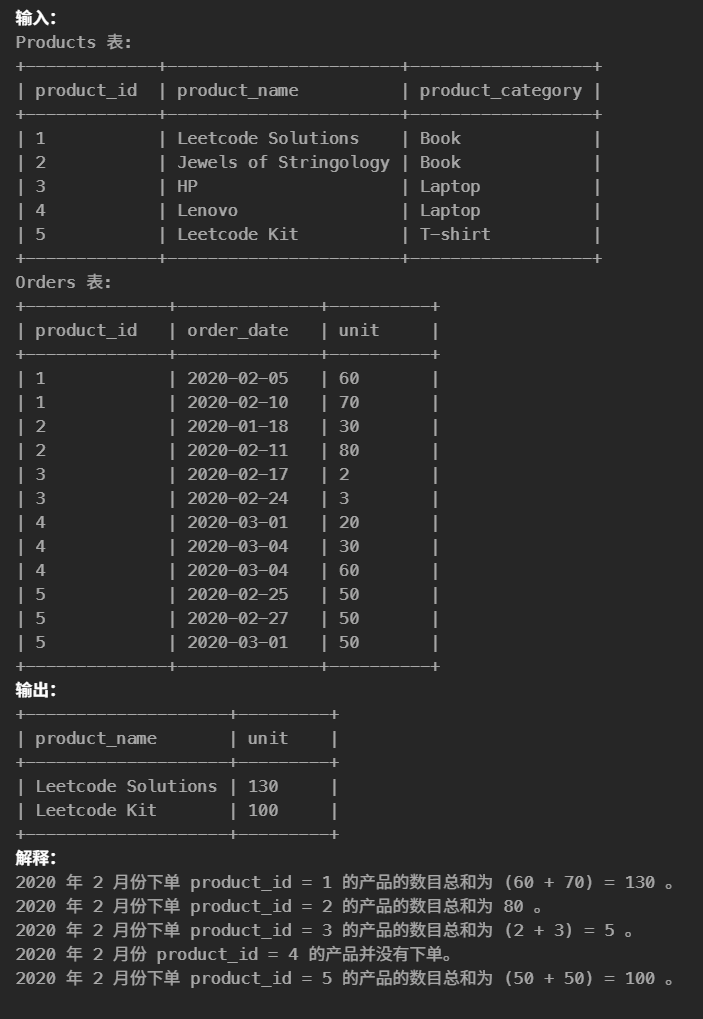Click the output unit value 130
703x1019 pixels.
(x=263, y=786)
